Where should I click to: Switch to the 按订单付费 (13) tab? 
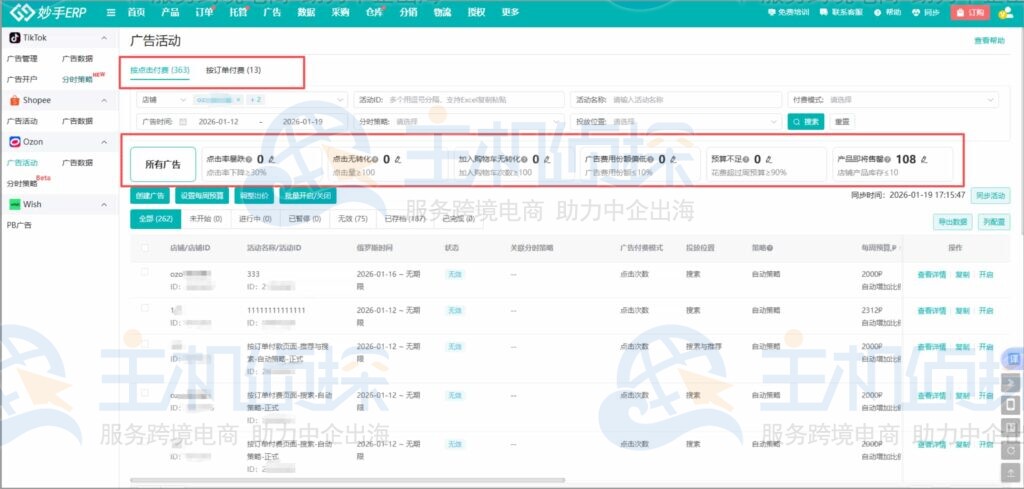tap(233, 71)
